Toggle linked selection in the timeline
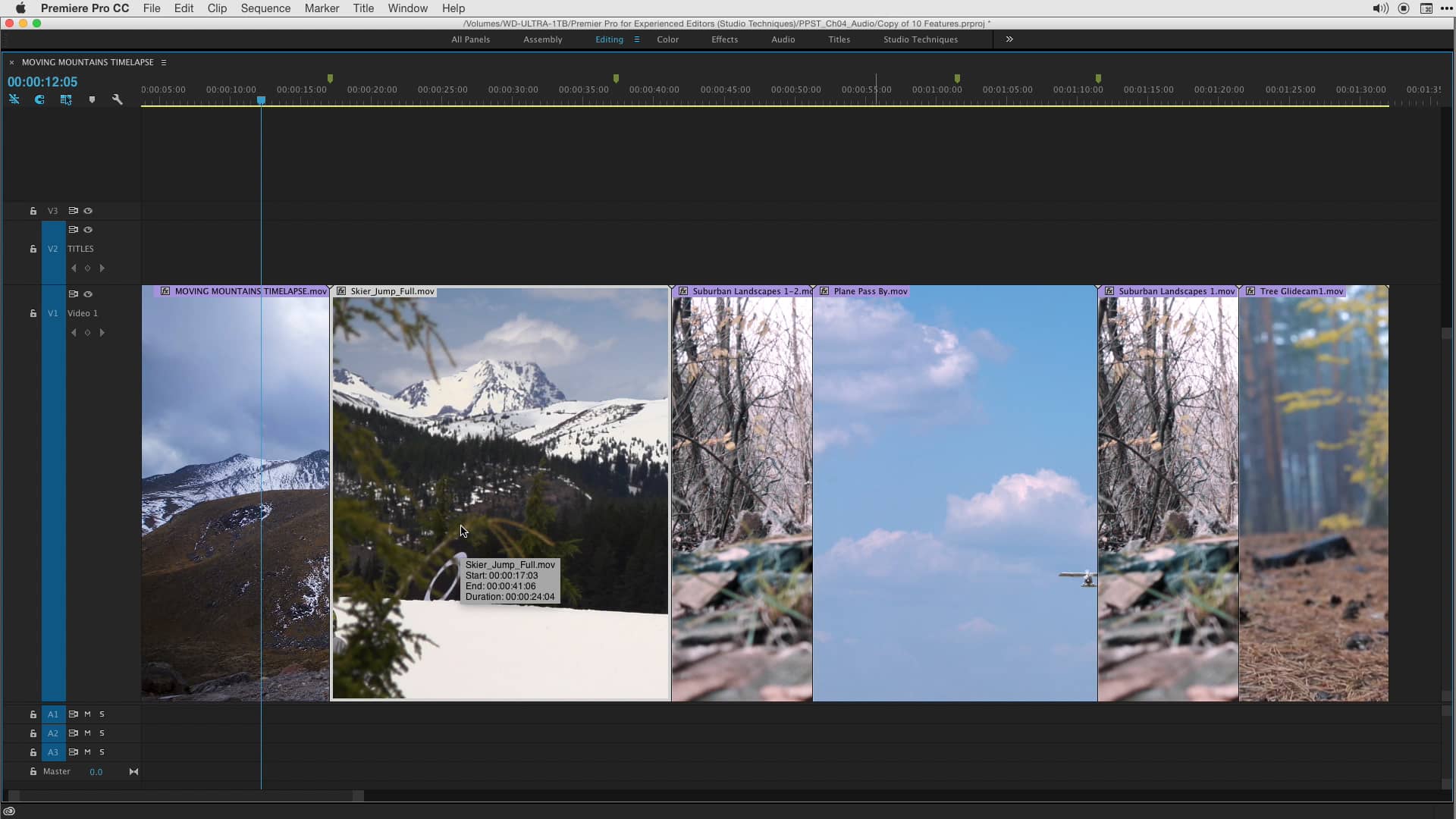This screenshot has height=819, width=1456. [14, 99]
